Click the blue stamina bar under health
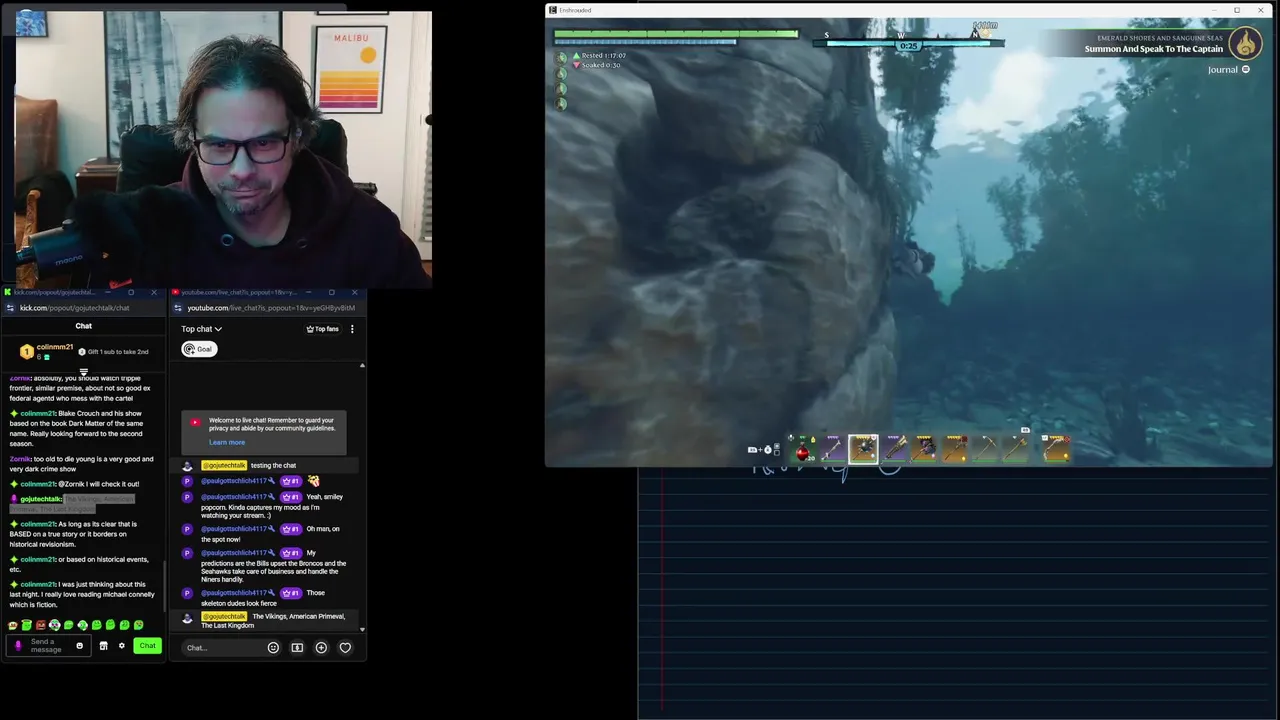Image resolution: width=1280 pixels, height=720 pixels. [x=645, y=42]
